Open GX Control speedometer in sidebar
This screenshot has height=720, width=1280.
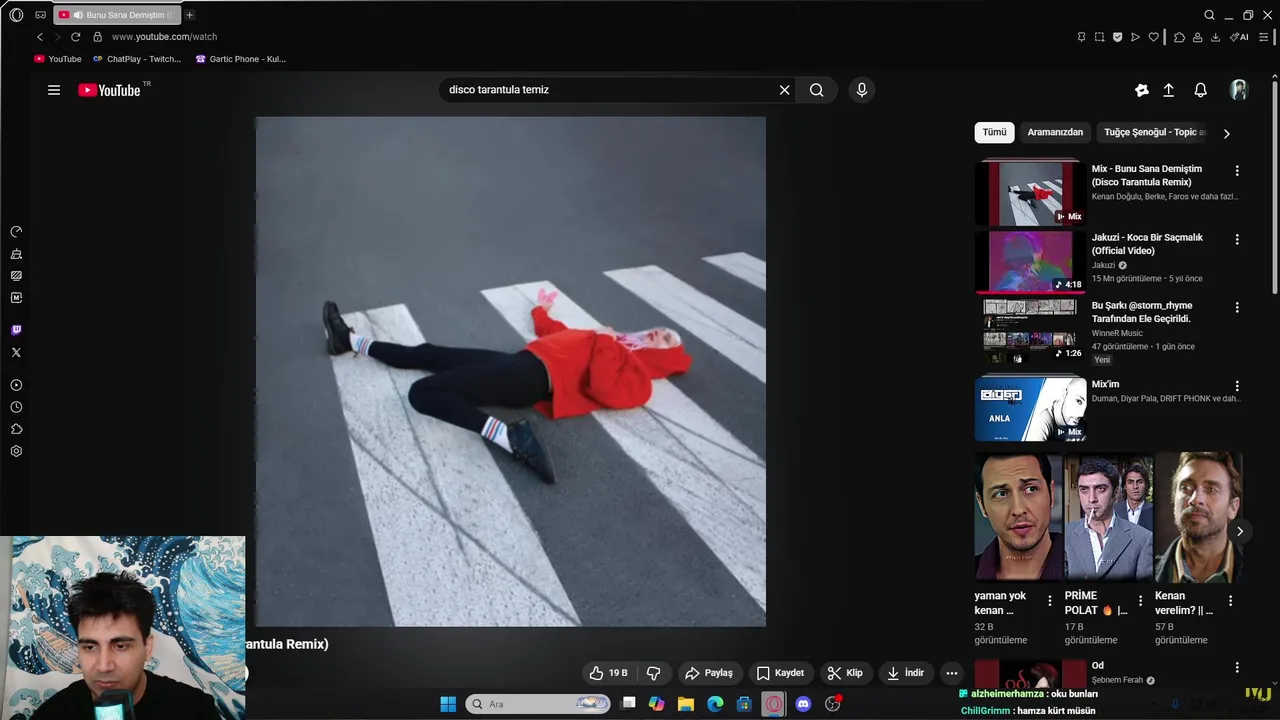[x=16, y=231]
